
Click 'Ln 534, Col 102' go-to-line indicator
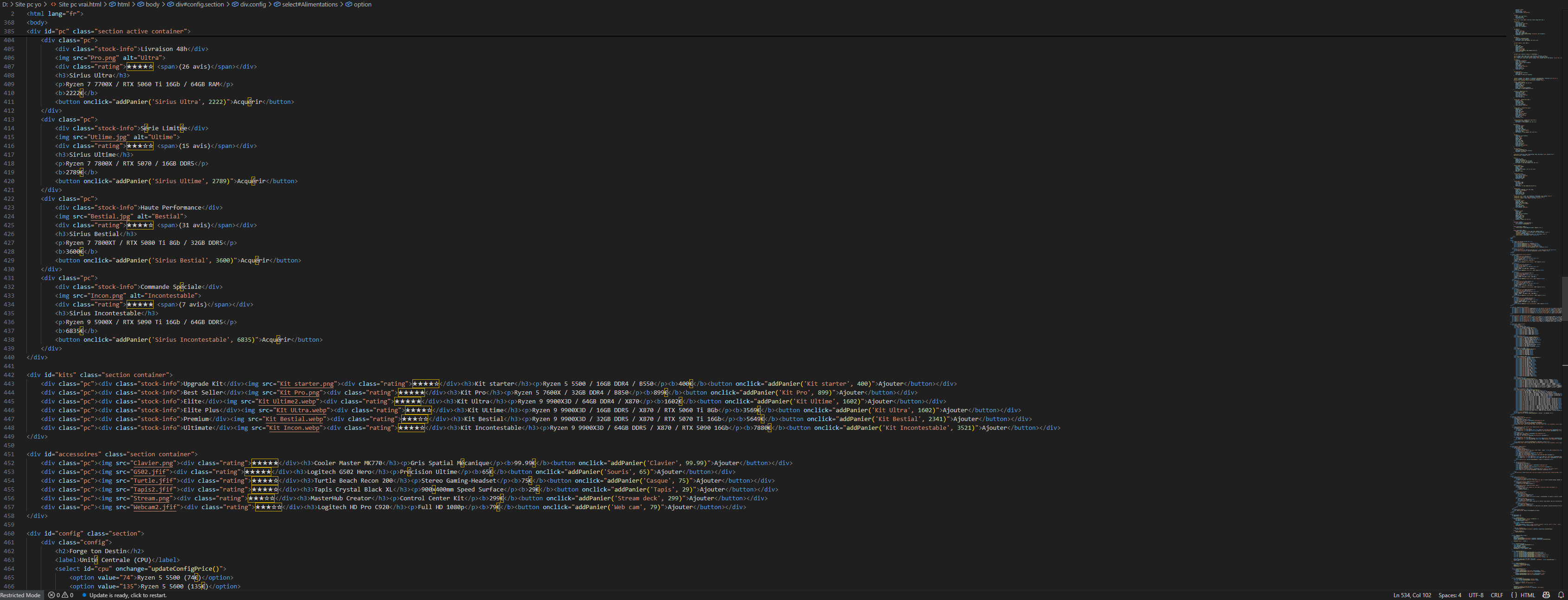pyautogui.click(x=1412, y=595)
